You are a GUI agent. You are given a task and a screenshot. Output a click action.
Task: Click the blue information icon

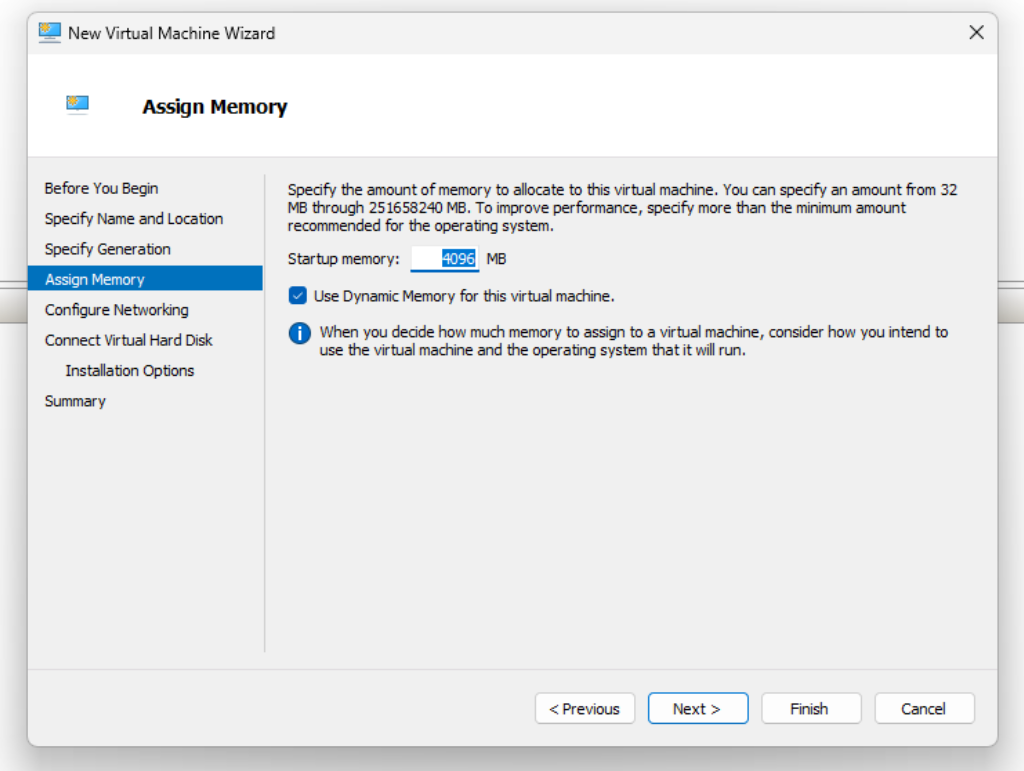coord(299,334)
